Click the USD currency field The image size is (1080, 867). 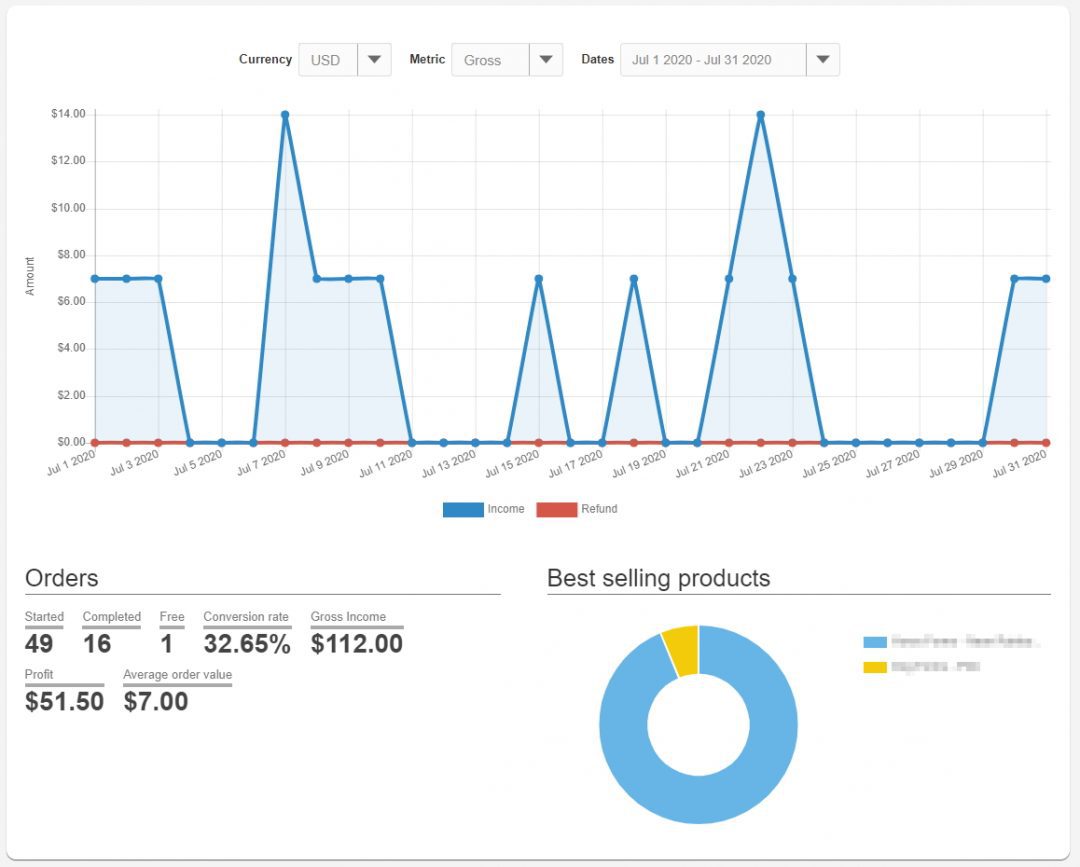(x=328, y=60)
